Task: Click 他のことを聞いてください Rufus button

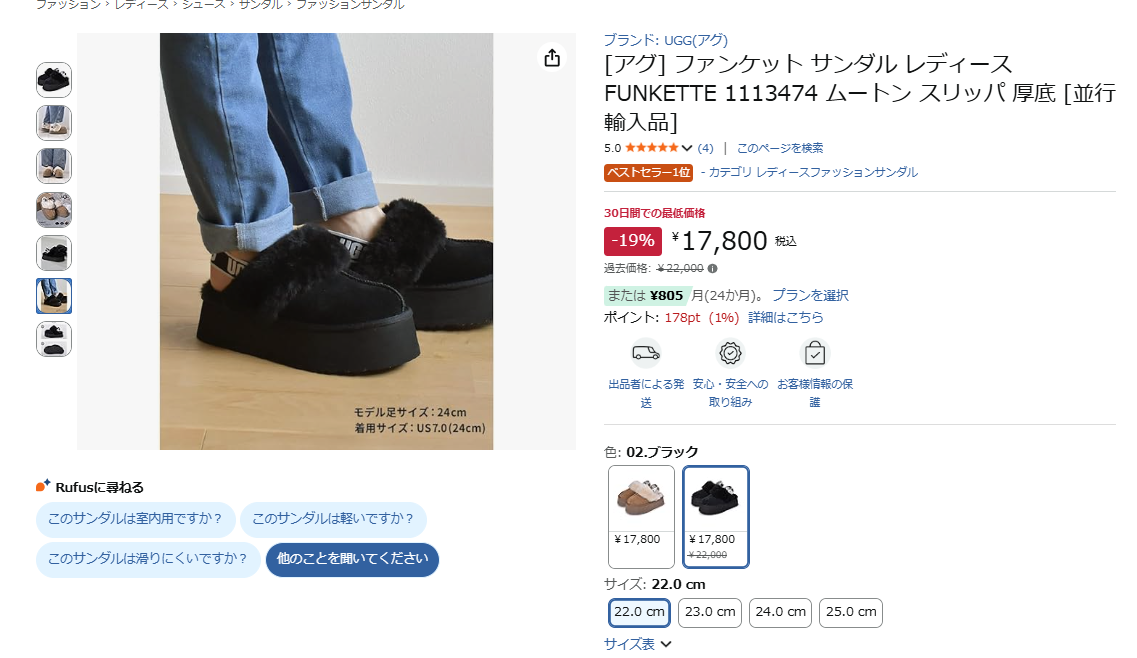Action: tap(352, 559)
